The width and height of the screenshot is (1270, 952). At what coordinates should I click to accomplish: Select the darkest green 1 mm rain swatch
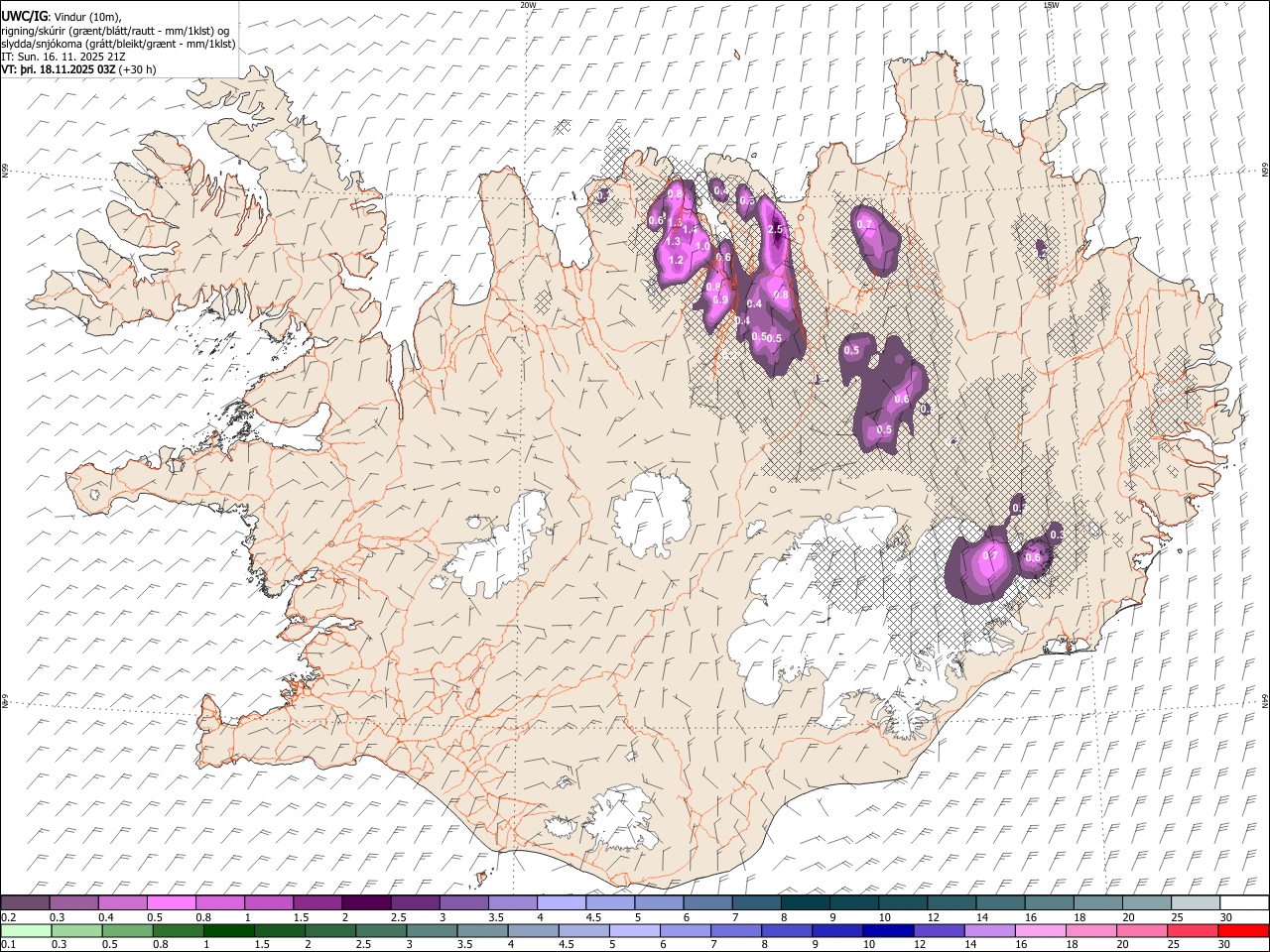229,930
